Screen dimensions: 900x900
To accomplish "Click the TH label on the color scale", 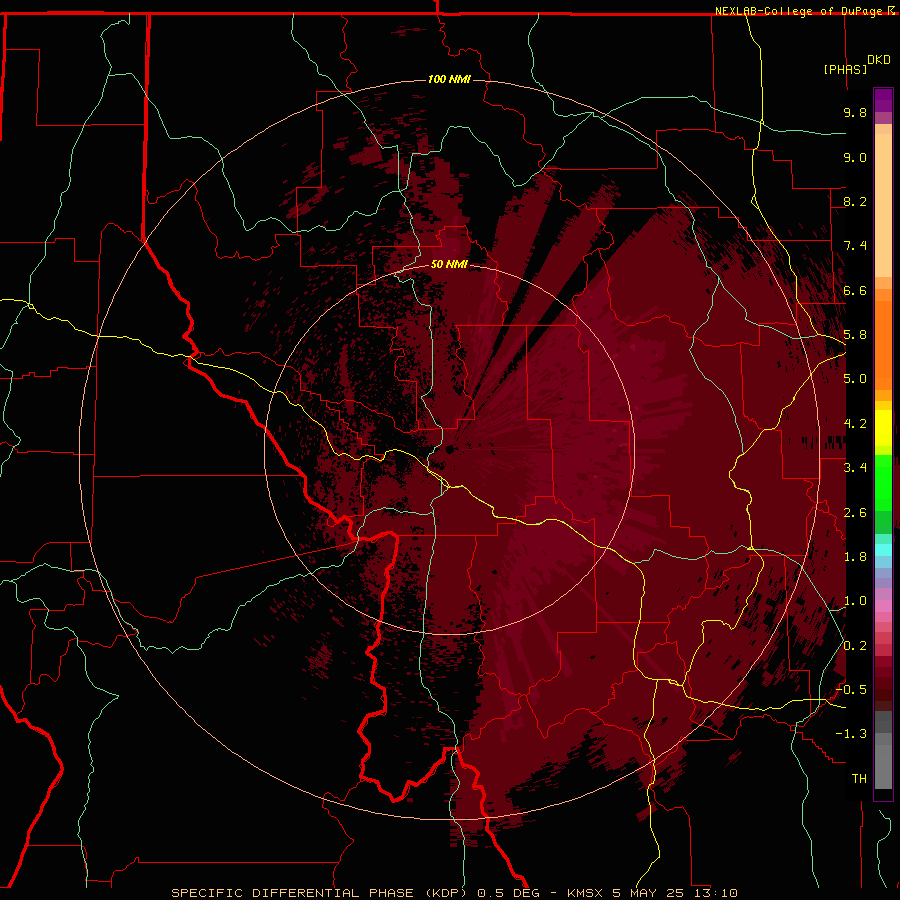I will click(859, 779).
